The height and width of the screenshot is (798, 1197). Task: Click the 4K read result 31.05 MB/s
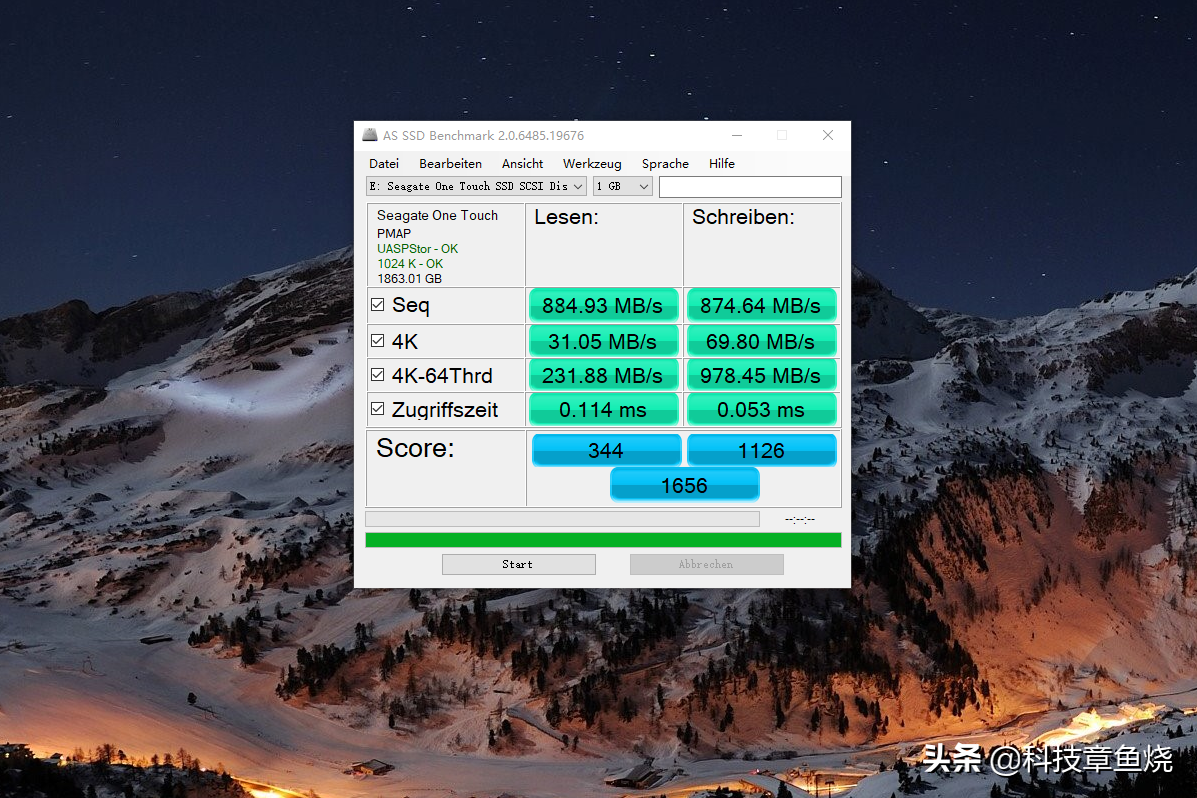[603, 341]
